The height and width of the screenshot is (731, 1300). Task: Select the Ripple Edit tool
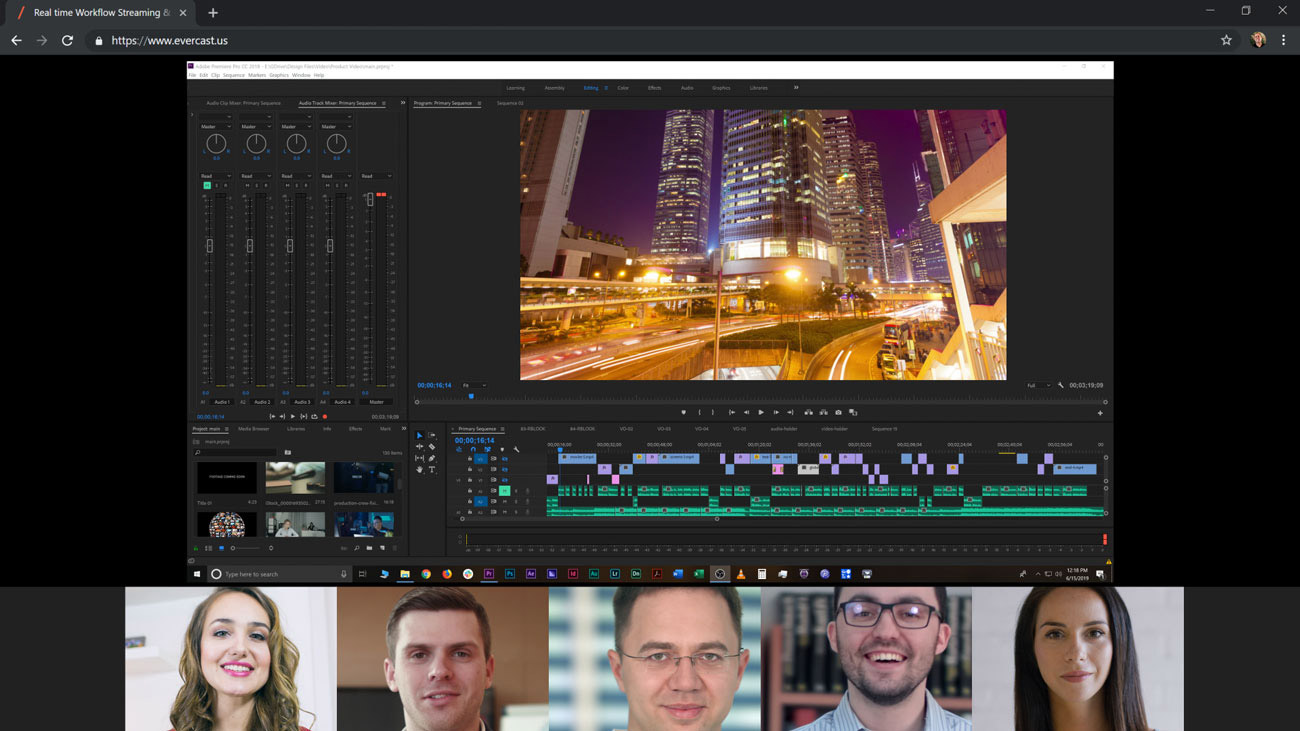point(419,447)
